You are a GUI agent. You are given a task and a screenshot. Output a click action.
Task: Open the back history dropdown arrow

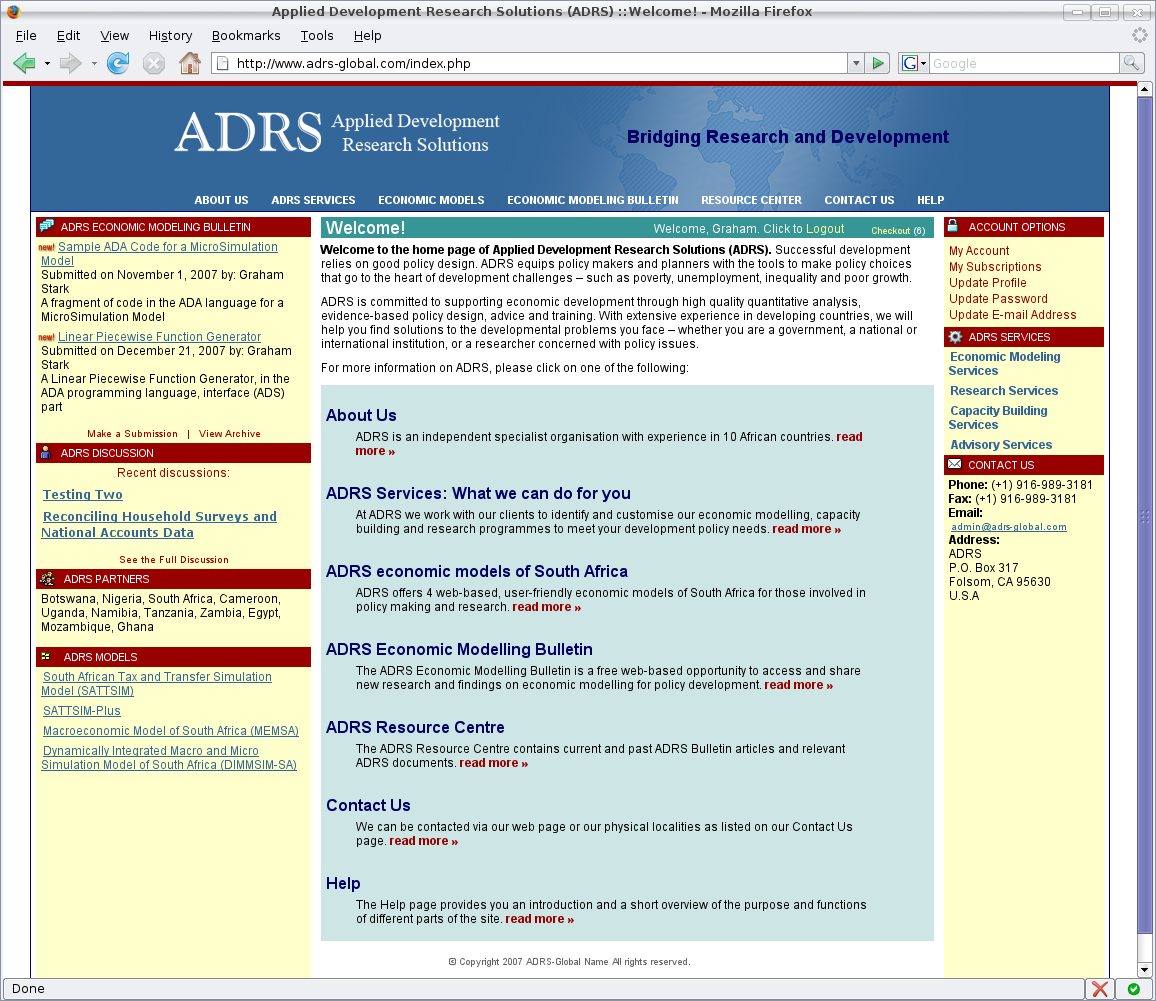point(47,64)
